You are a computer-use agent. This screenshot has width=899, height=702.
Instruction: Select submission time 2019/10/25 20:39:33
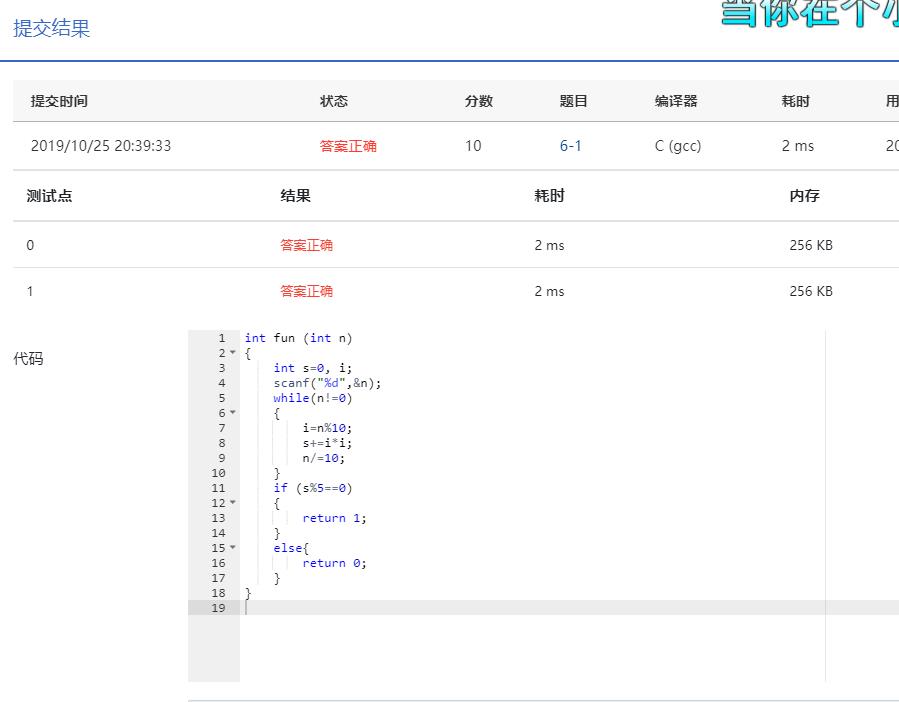point(101,146)
